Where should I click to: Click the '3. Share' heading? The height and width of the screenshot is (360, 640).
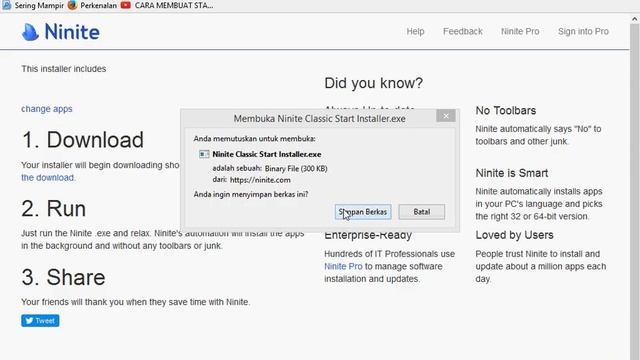pyautogui.click(x=63, y=277)
